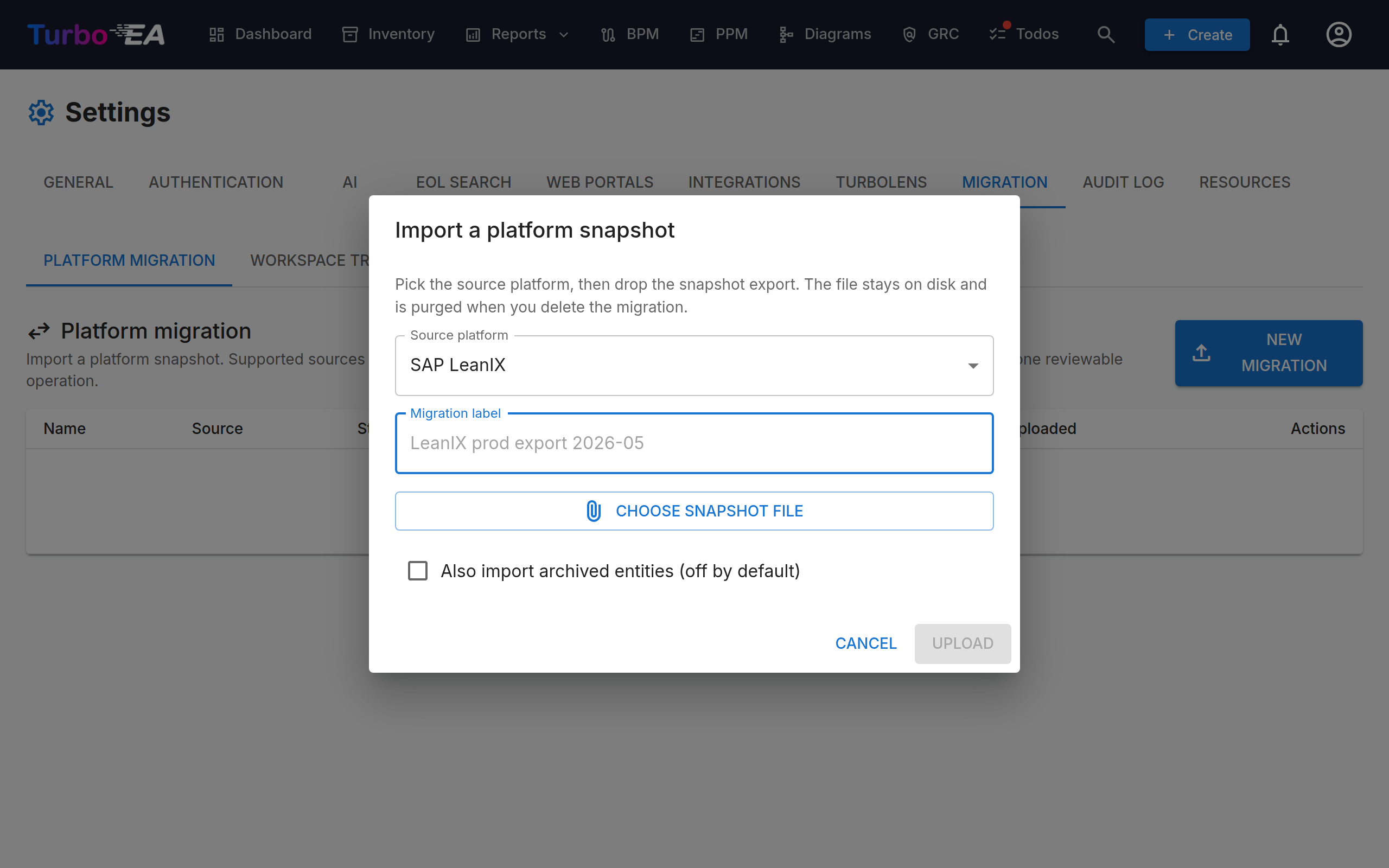This screenshot has width=1389, height=868.
Task: Click the Settings gear icon
Action: click(41, 112)
